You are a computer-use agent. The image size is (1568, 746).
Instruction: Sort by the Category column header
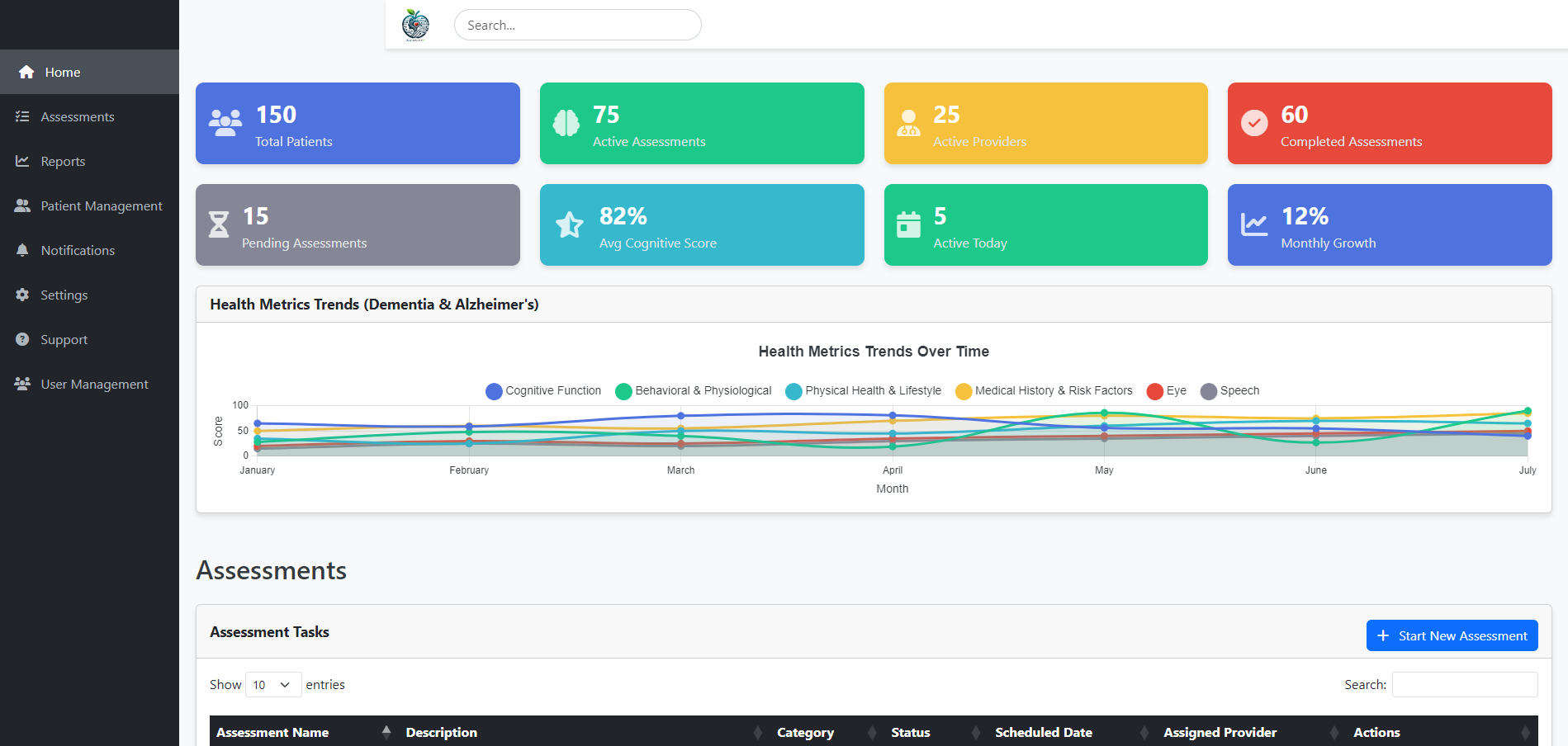click(827, 732)
